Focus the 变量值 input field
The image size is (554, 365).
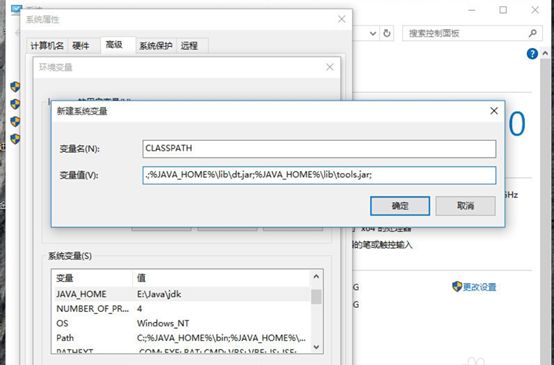point(319,175)
